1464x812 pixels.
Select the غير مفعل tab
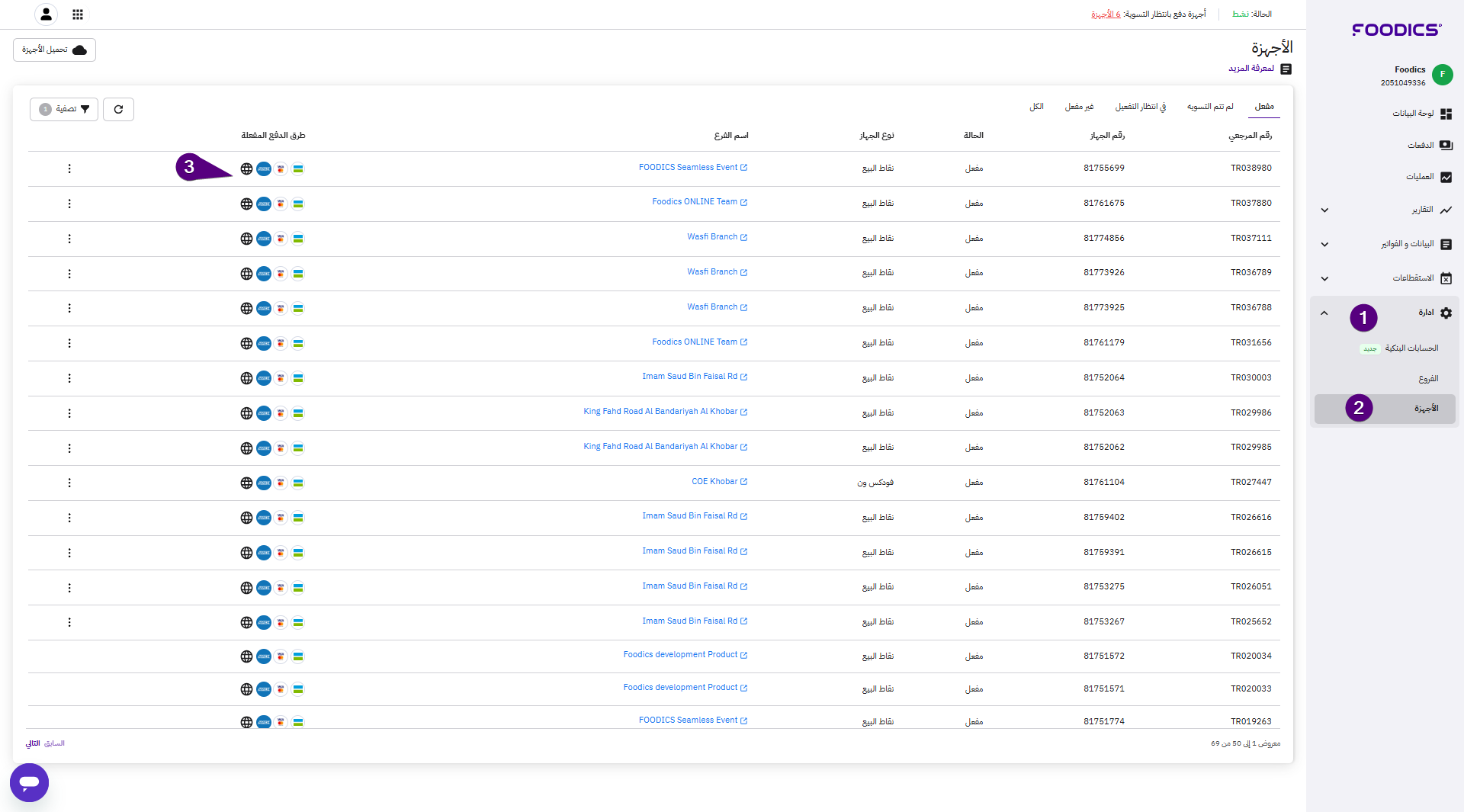click(x=1080, y=107)
